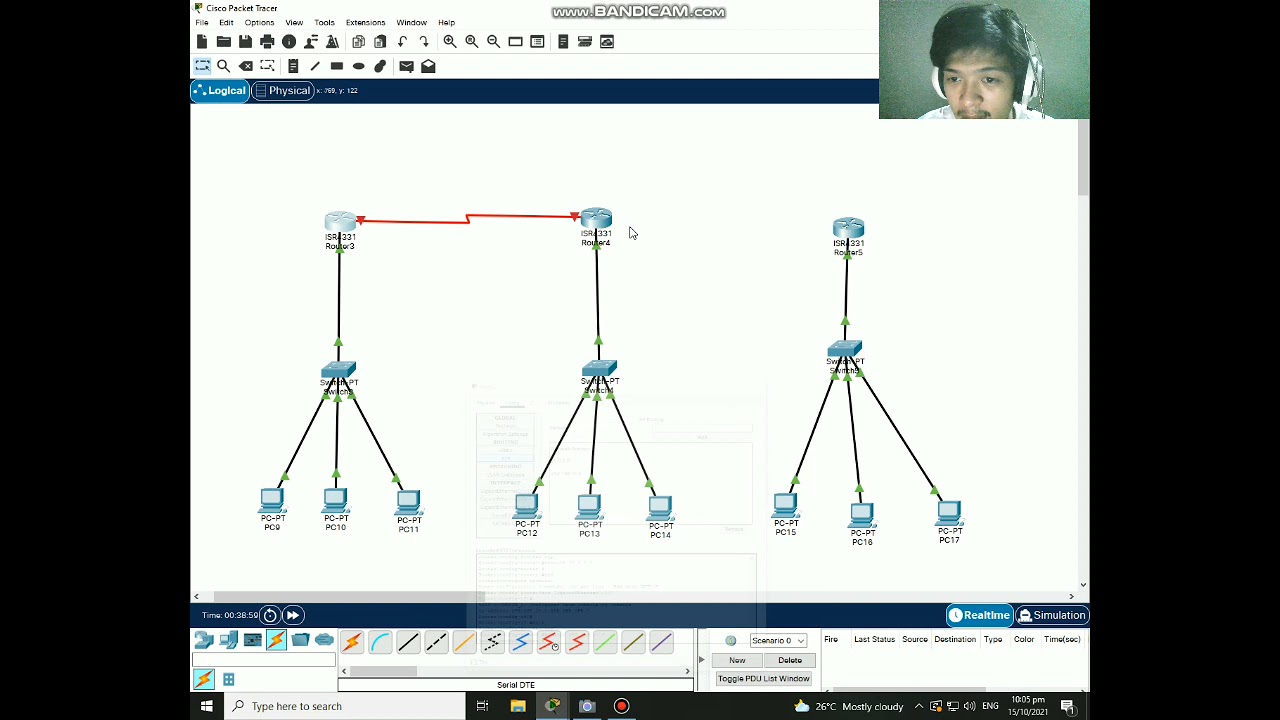Undo the last action

click(x=402, y=41)
